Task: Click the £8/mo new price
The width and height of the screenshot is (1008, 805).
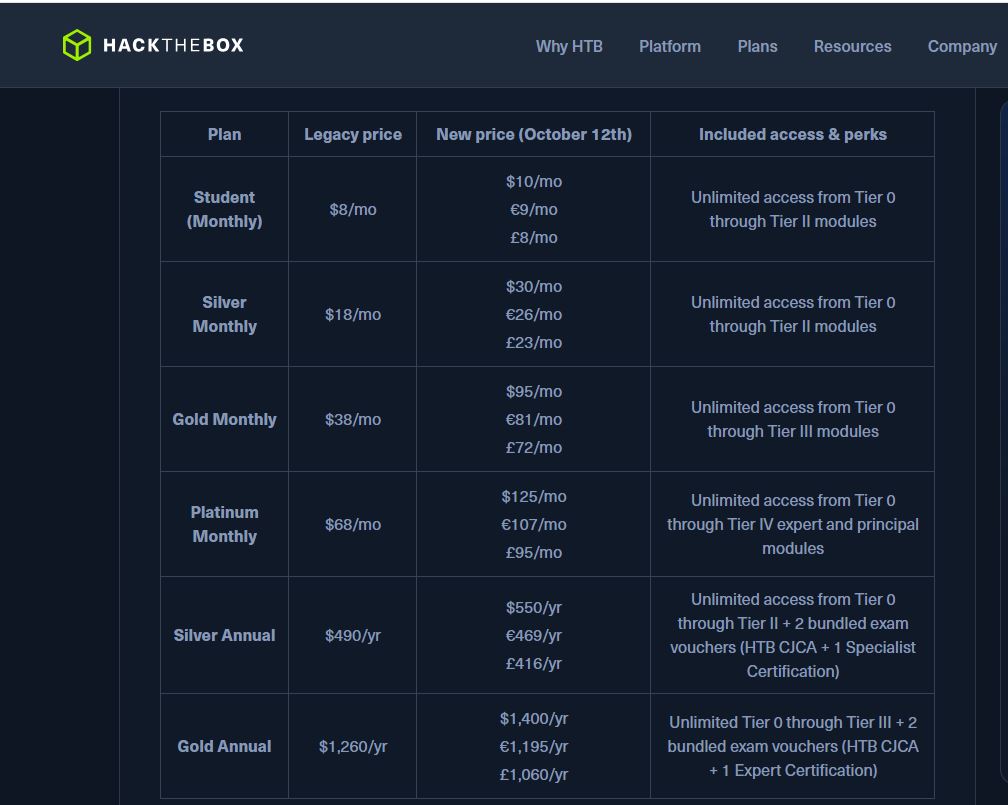Action: tap(534, 237)
